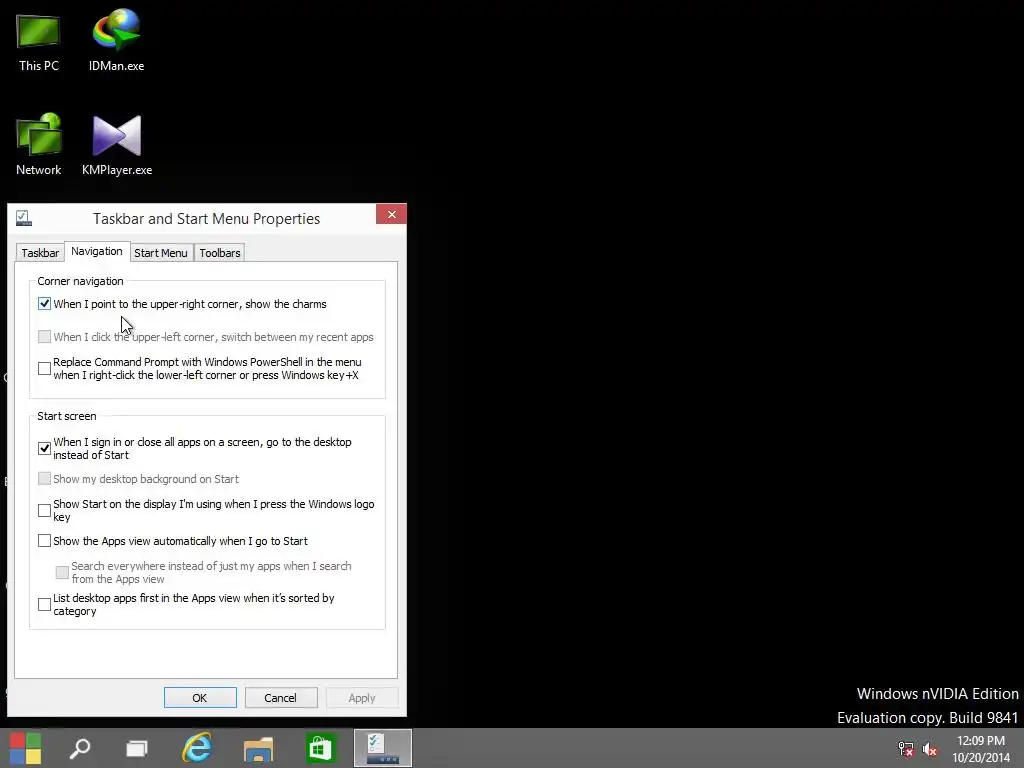Switch to the Start Menu tab

click(x=161, y=253)
